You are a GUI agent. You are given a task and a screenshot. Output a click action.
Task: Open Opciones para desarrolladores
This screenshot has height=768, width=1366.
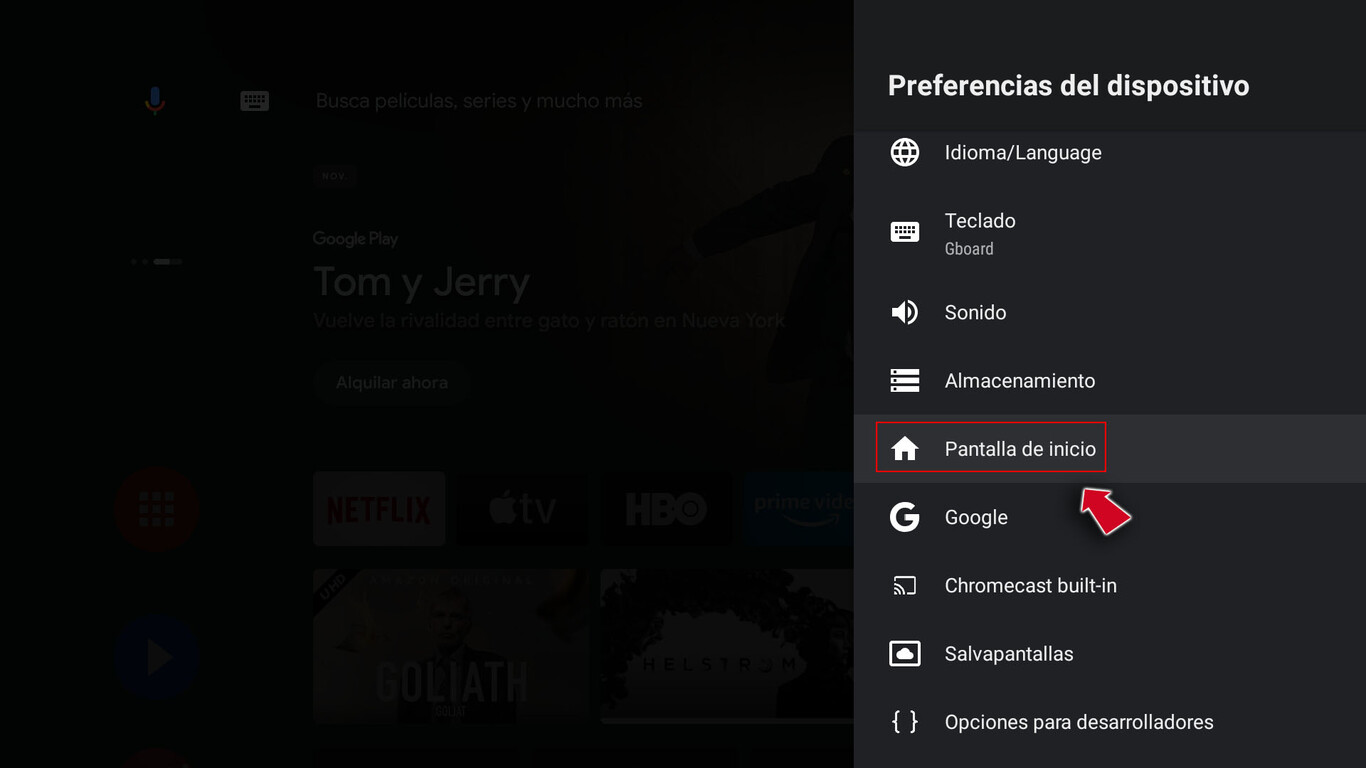click(x=1110, y=722)
